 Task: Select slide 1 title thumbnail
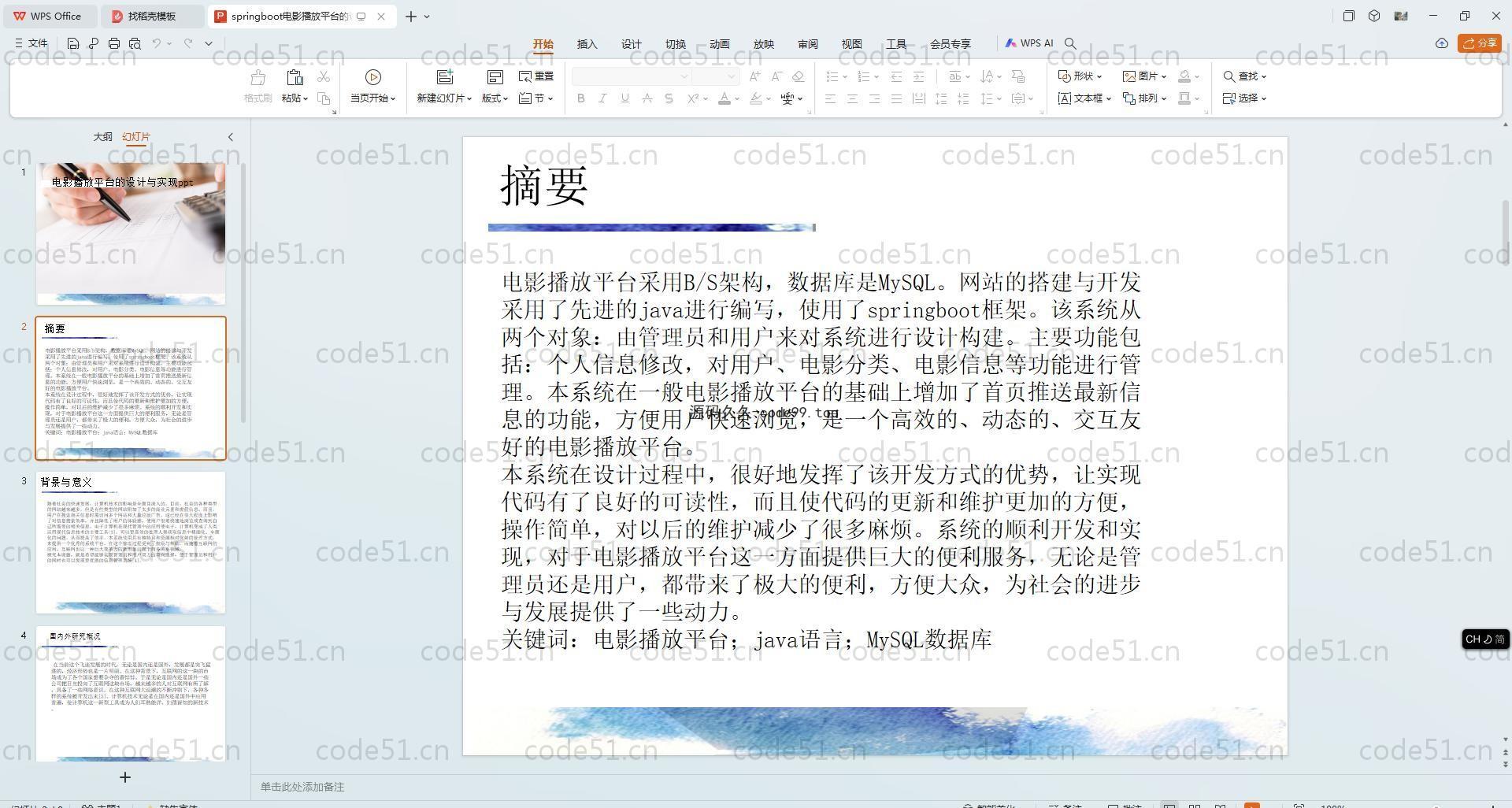pos(131,234)
